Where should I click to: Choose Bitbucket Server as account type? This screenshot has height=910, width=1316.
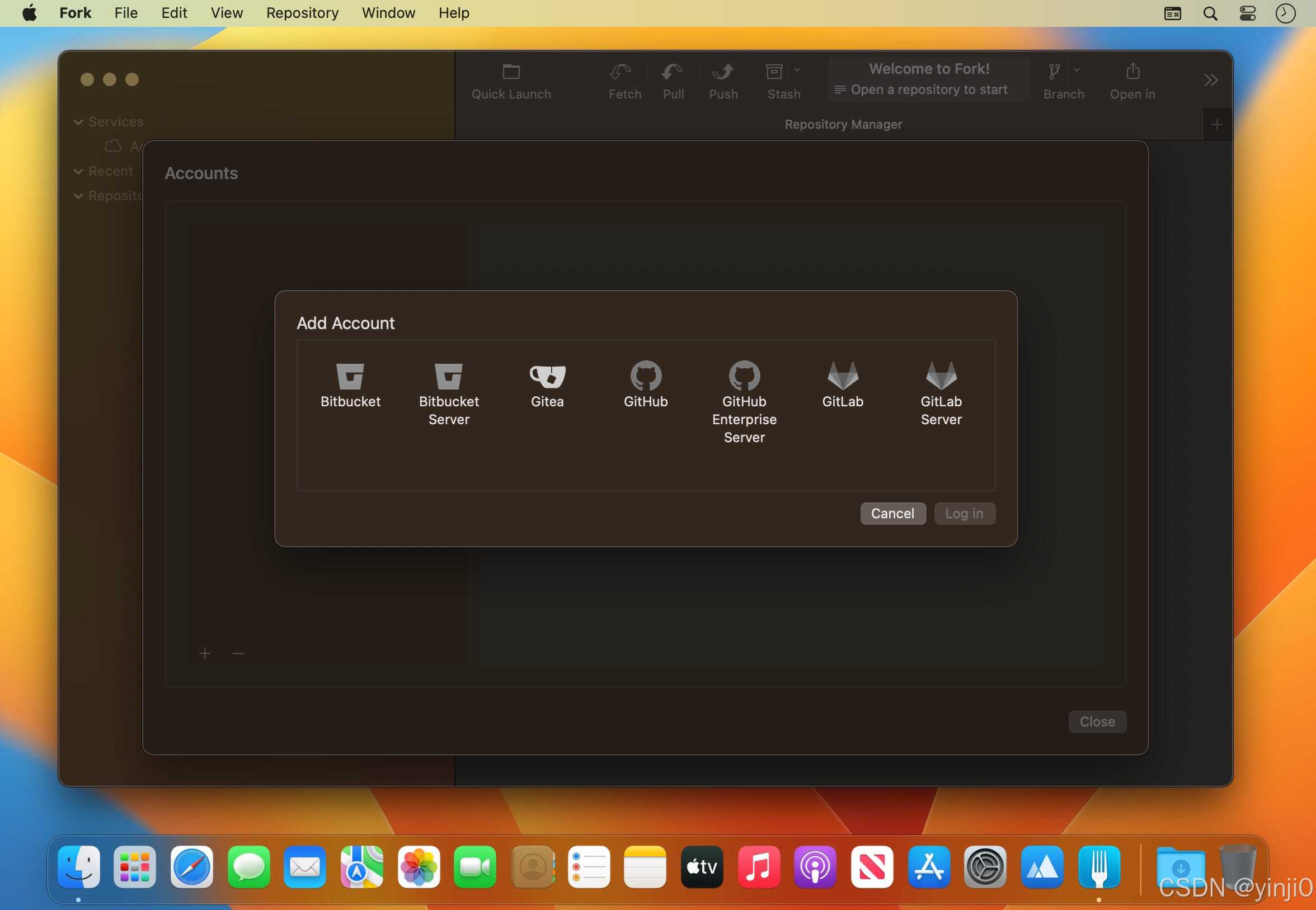449,393
